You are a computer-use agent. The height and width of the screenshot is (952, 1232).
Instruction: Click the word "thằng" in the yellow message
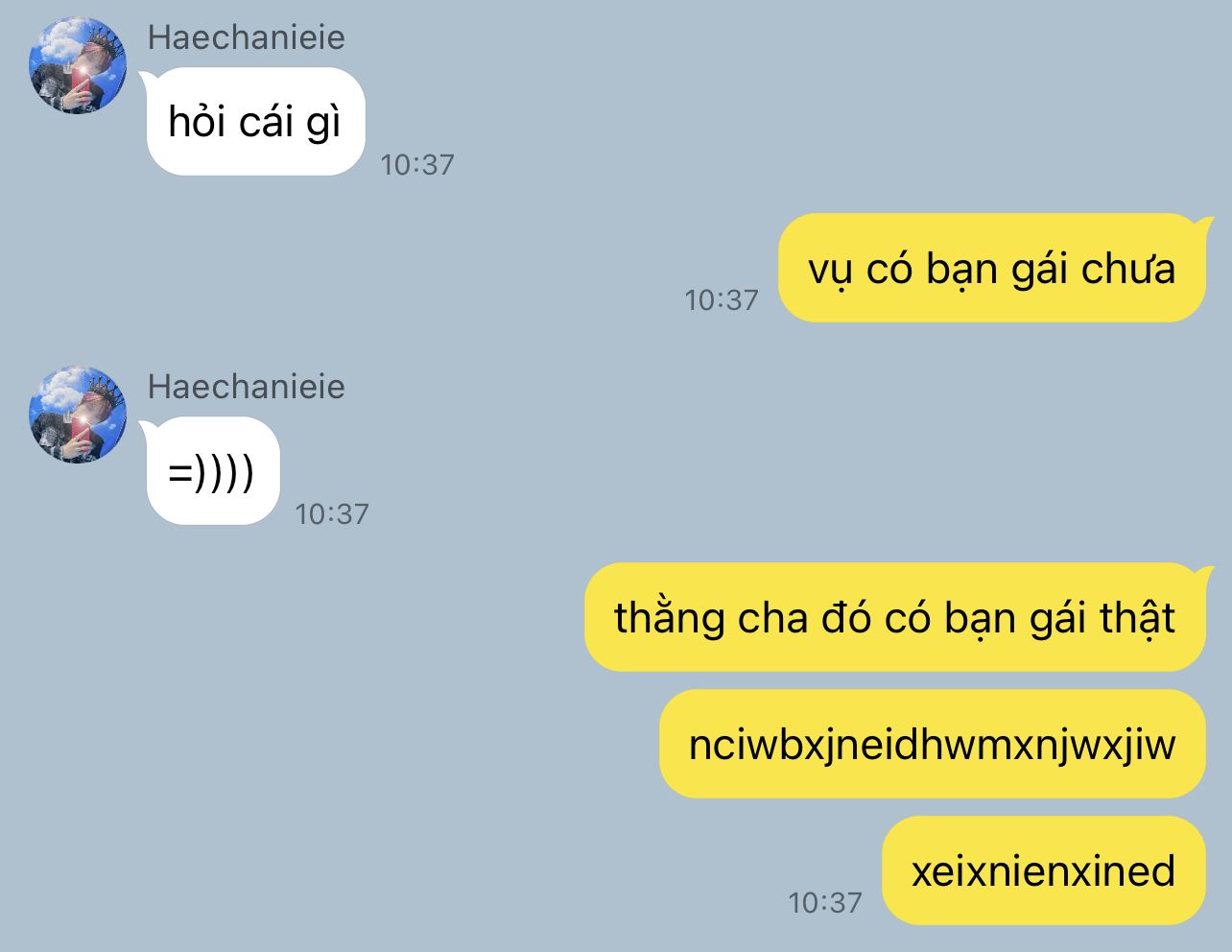(670, 617)
